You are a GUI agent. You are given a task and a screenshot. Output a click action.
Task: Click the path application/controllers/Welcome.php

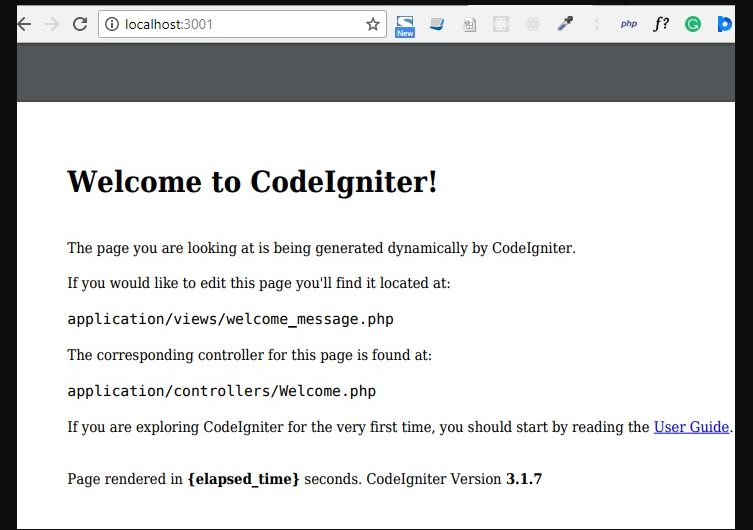click(x=221, y=391)
